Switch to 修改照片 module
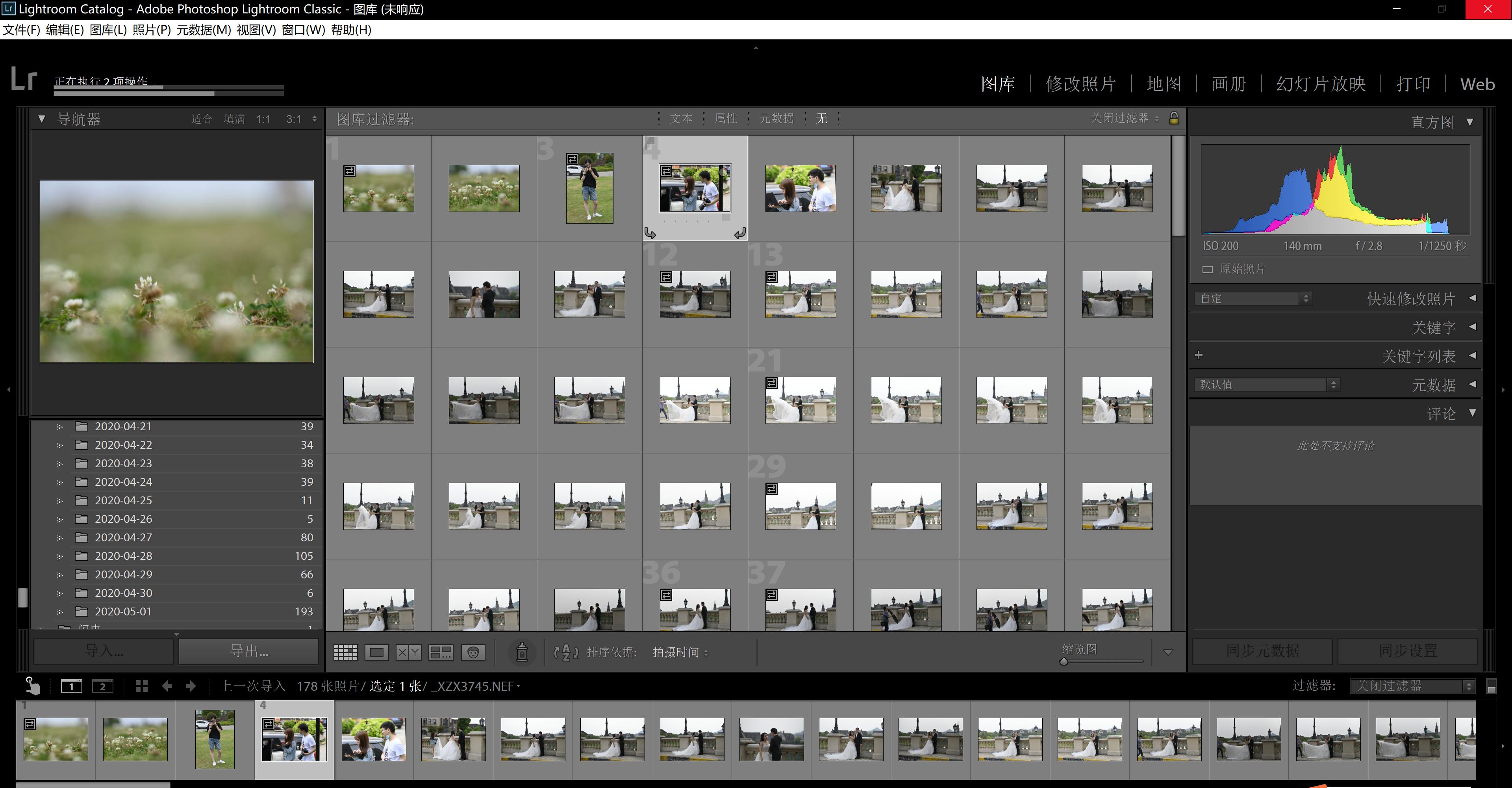The height and width of the screenshot is (788, 1512). pos(1080,84)
